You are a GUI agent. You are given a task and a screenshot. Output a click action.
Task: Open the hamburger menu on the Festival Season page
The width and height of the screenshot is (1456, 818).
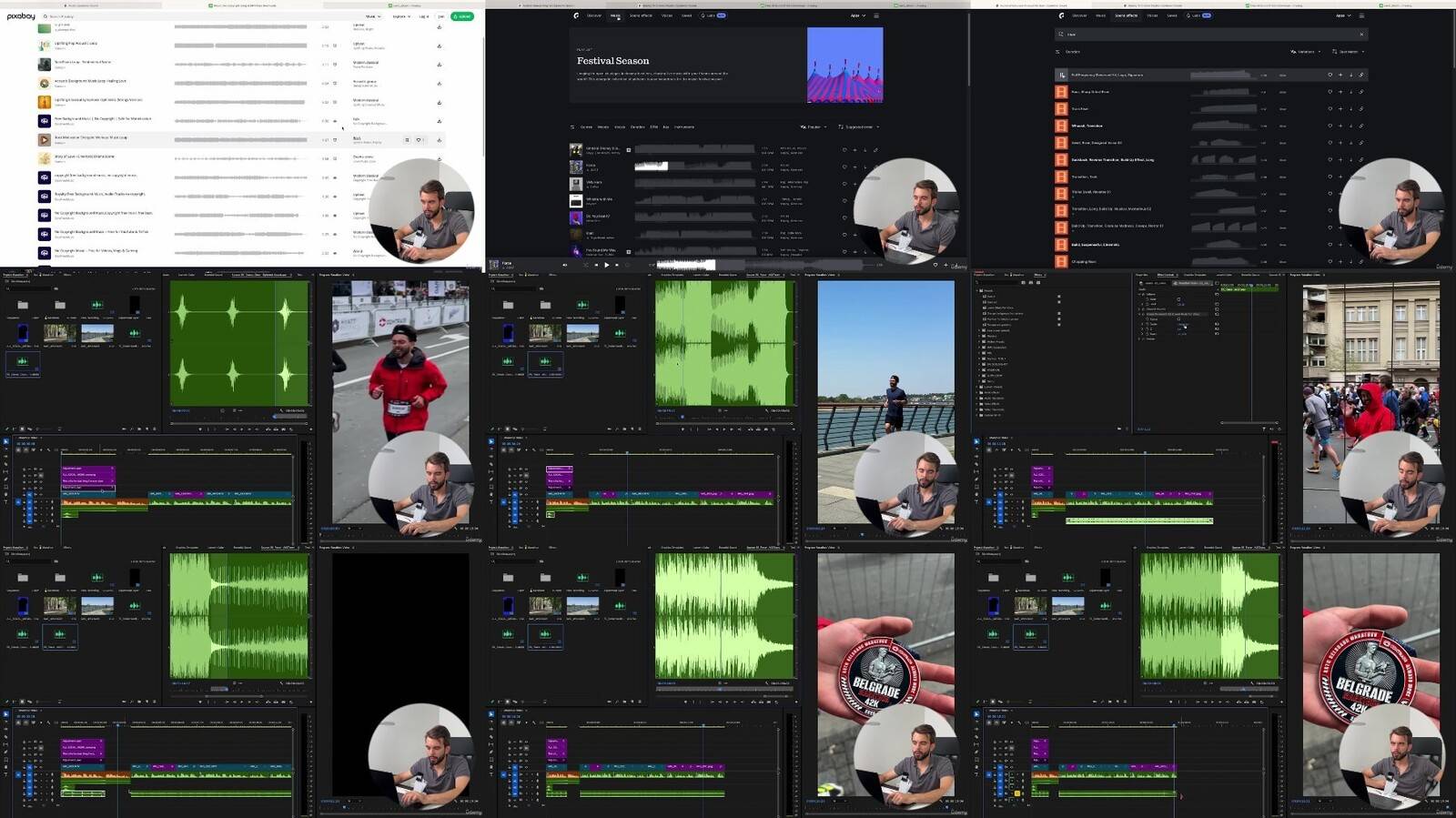coord(876,15)
